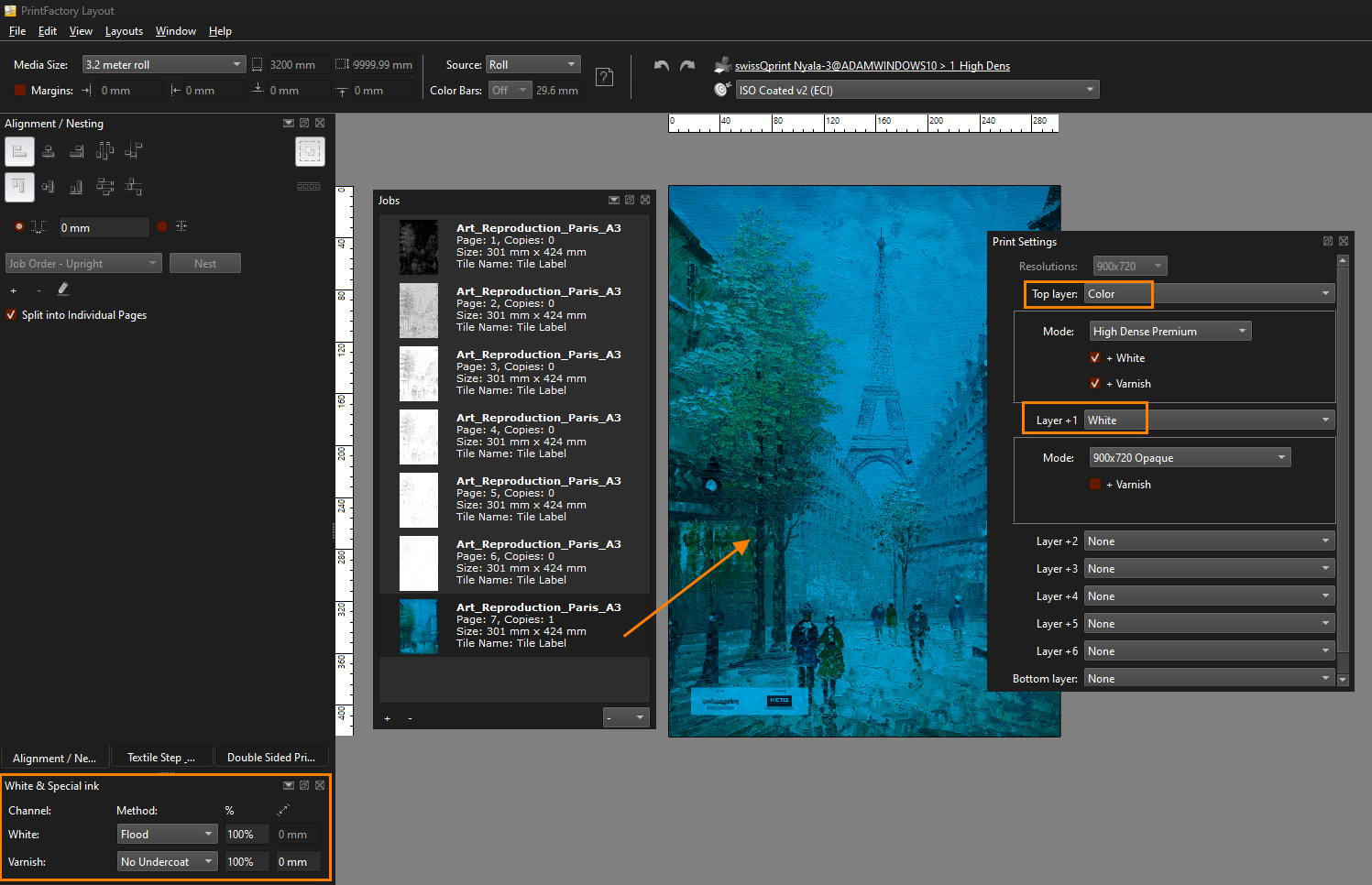This screenshot has width=1372, height=885.
Task: Float the White & Special ink panel
Action: pyautogui.click(x=304, y=785)
